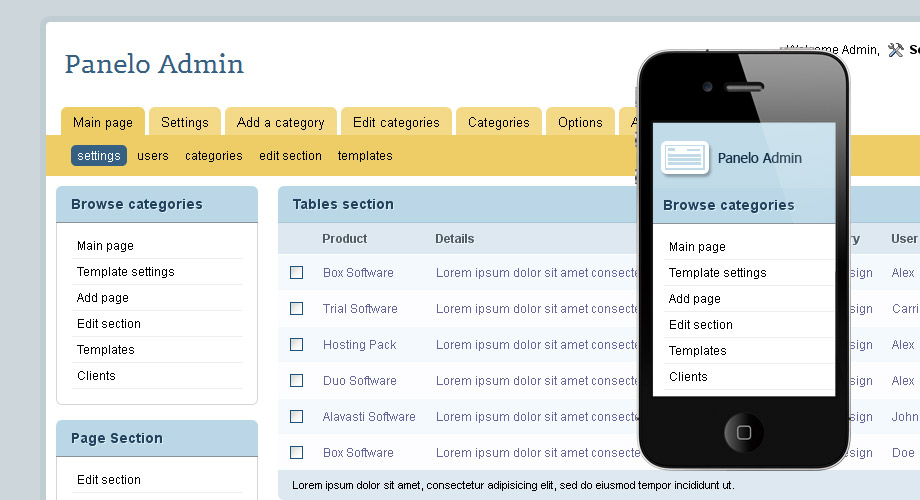Click the tools icon beside Welcome Admin

[x=895, y=50]
